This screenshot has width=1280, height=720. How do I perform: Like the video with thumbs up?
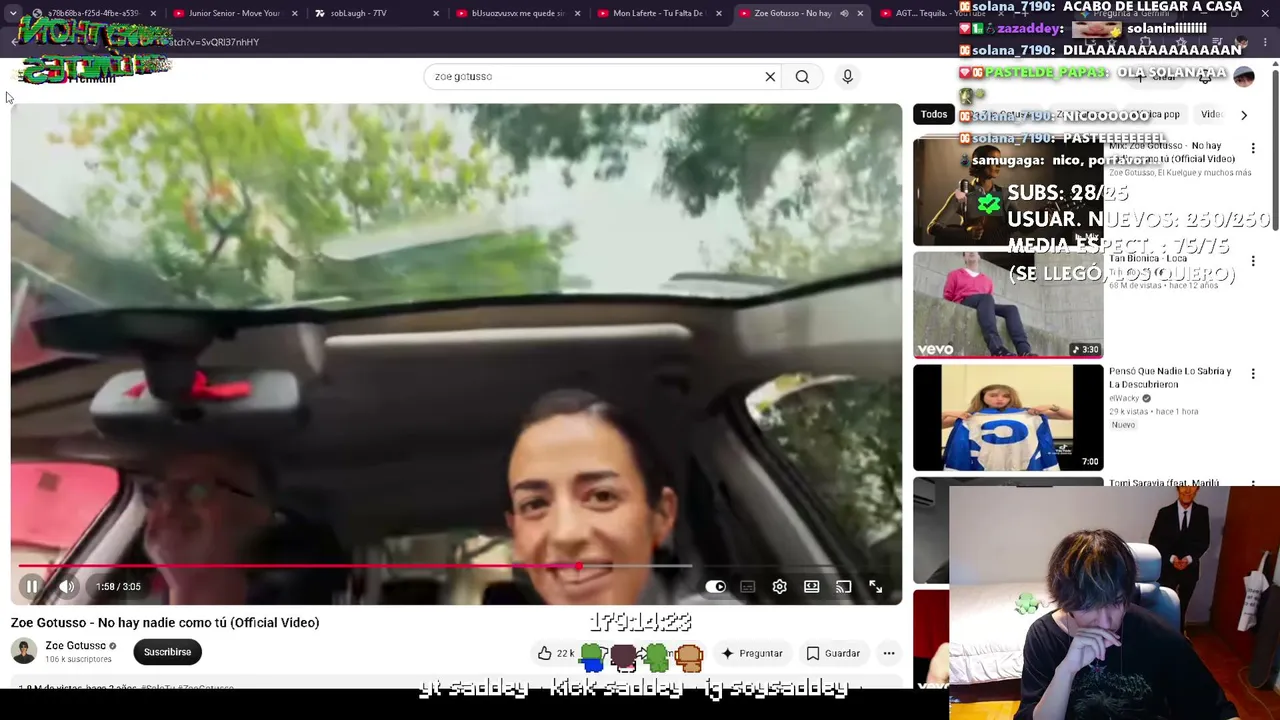click(x=555, y=653)
